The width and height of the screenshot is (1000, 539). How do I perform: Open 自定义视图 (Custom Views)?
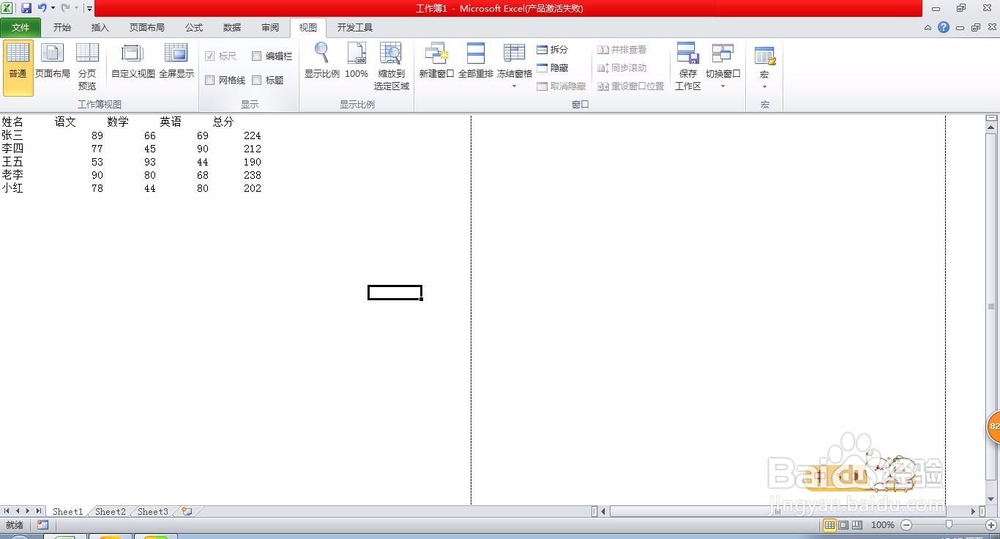[133, 61]
